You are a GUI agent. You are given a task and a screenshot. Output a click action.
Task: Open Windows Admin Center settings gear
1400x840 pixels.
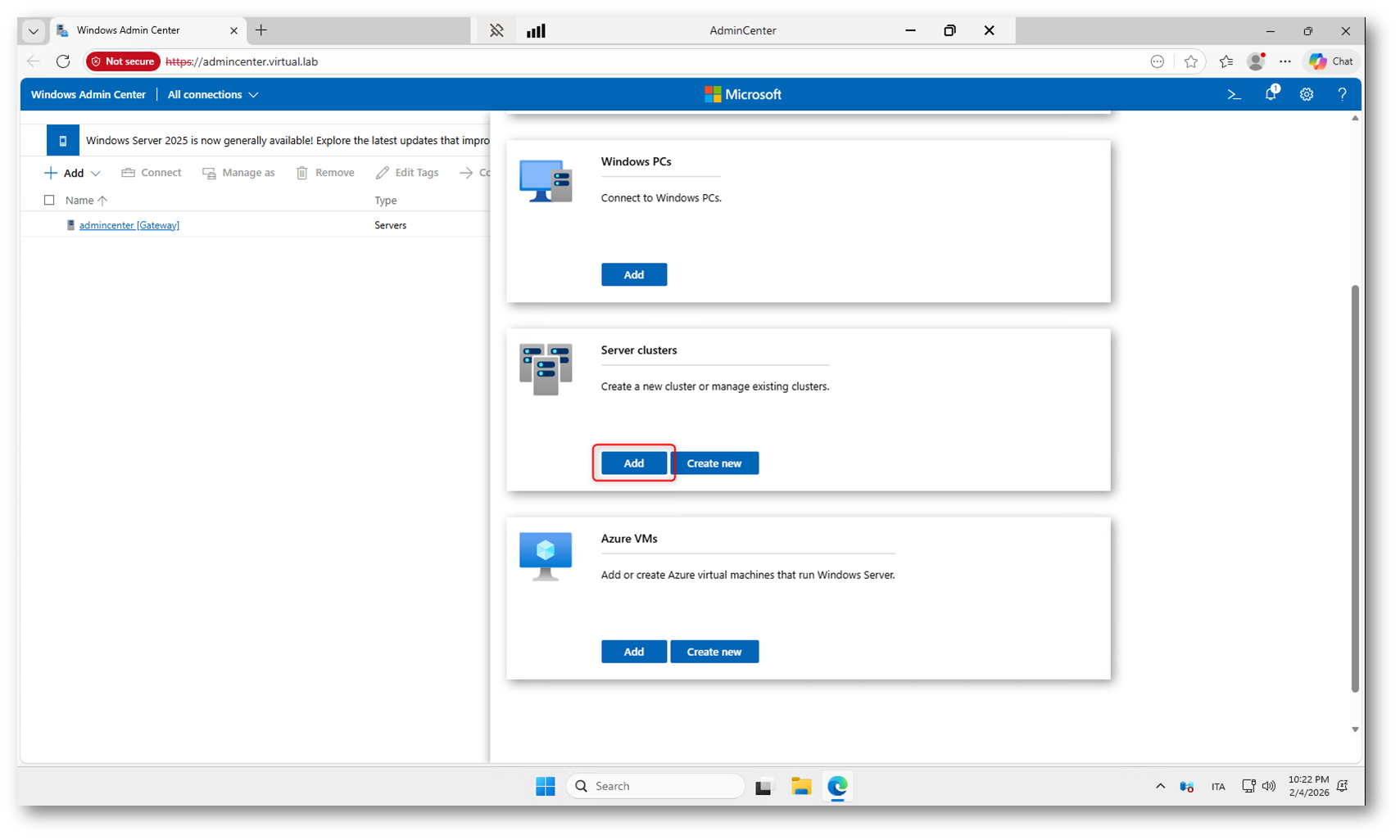[1307, 95]
